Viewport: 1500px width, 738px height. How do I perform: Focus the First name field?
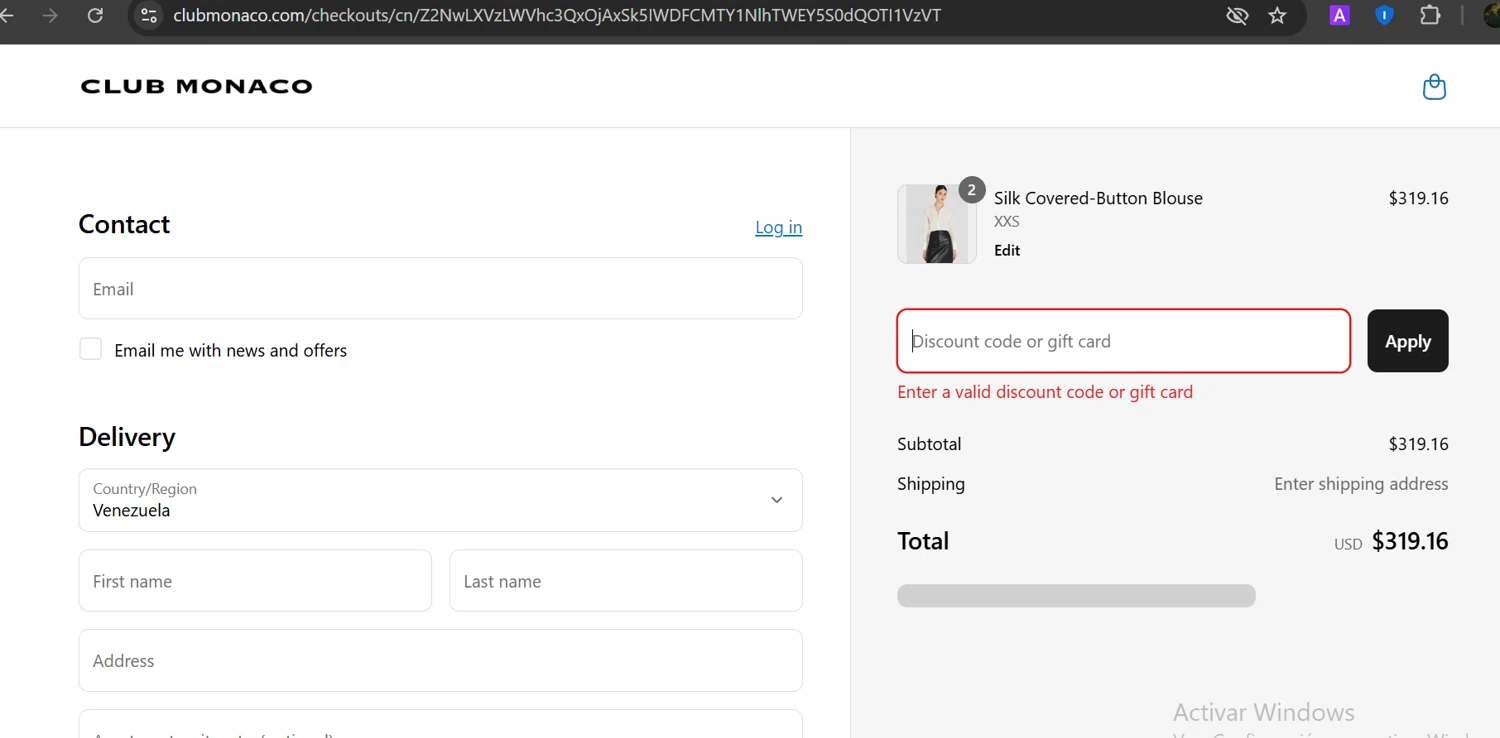(x=255, y=581)
